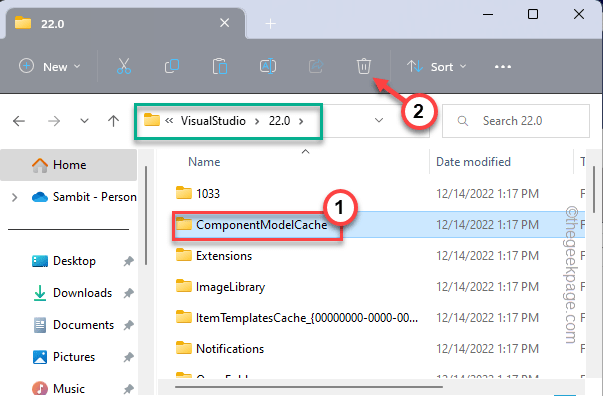
Task: Maximize the File Explorer window
Action: [x=533, y=15]
